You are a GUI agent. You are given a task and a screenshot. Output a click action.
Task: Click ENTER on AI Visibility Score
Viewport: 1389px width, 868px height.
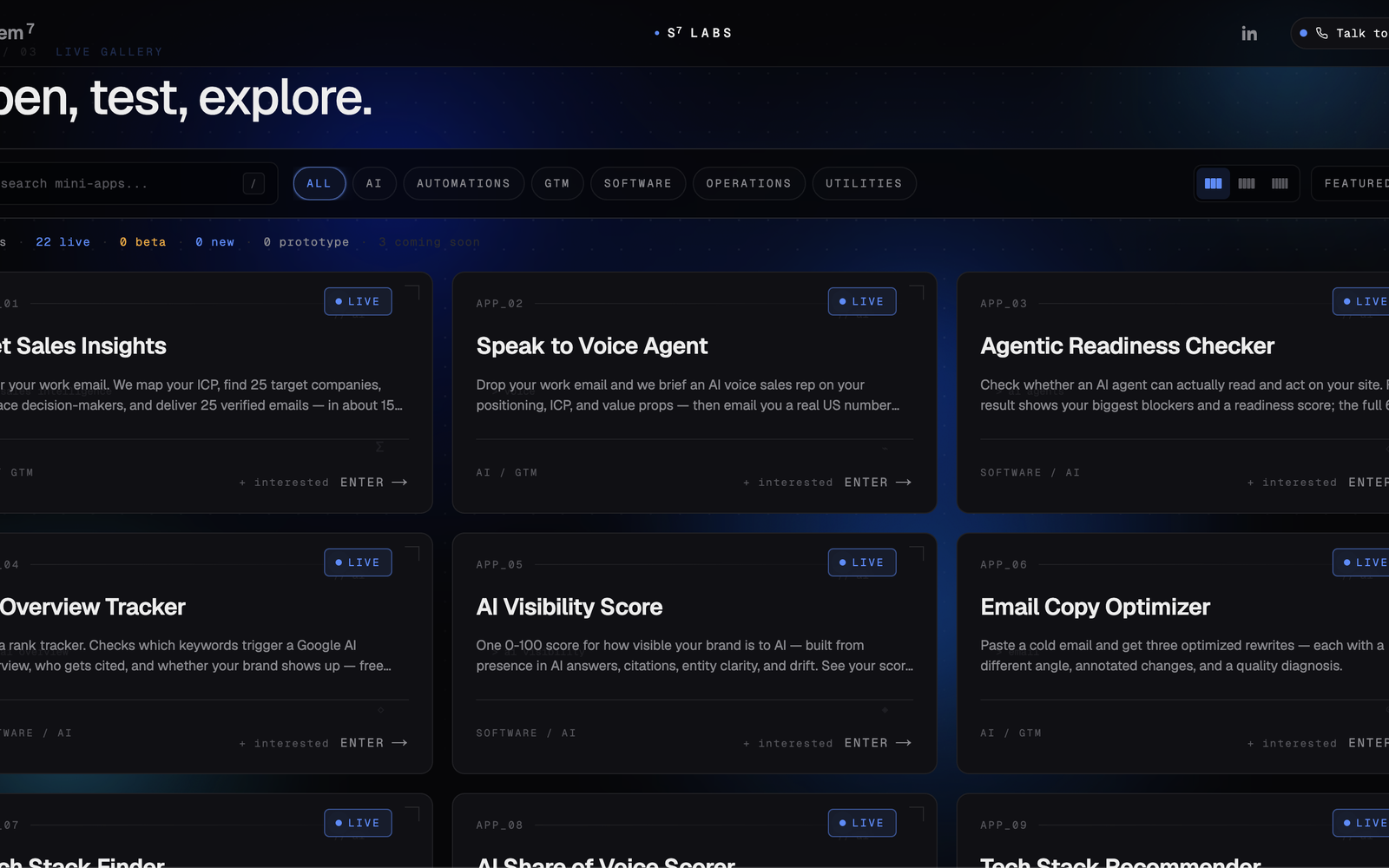pyautogui.click(x=878, y=743)
